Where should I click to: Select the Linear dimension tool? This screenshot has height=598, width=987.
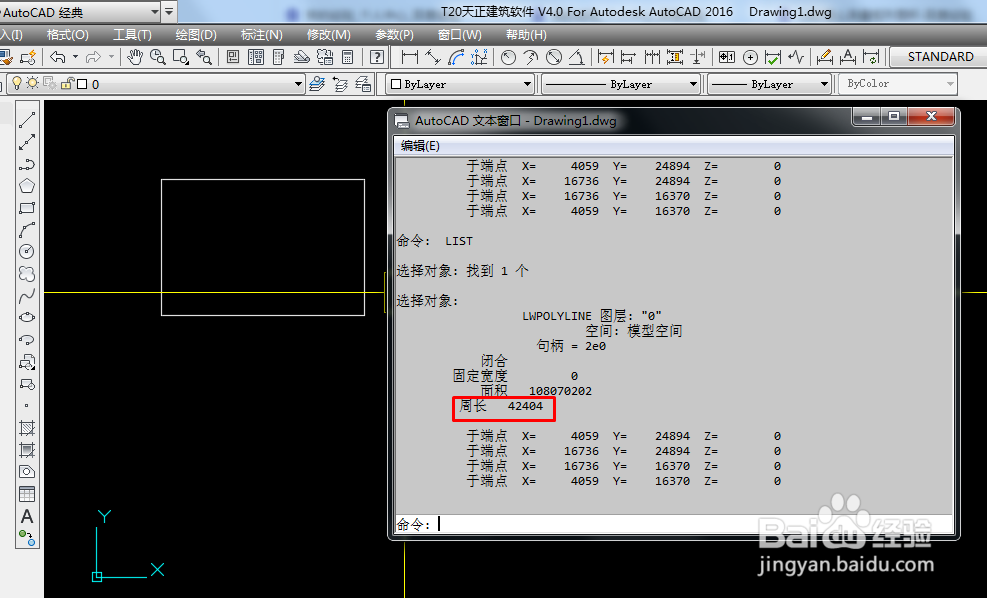(x=410, y=57)
